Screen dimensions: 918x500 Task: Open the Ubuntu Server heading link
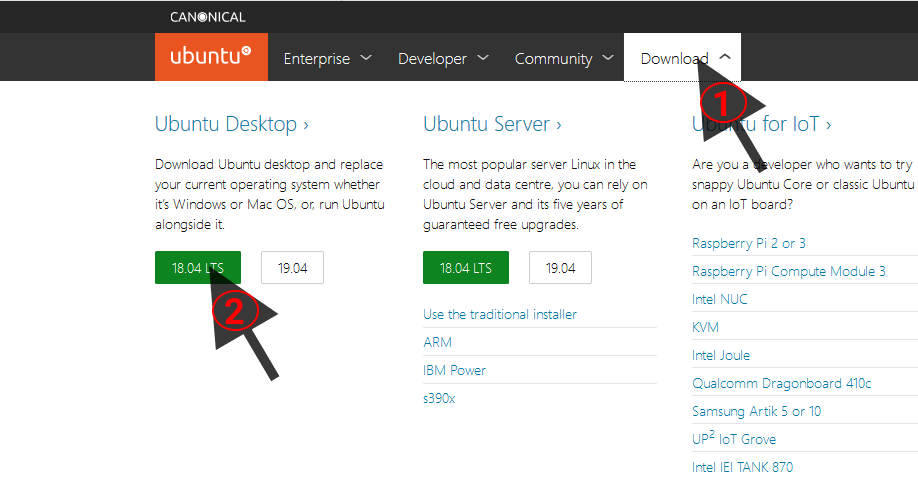pos(492,124)
